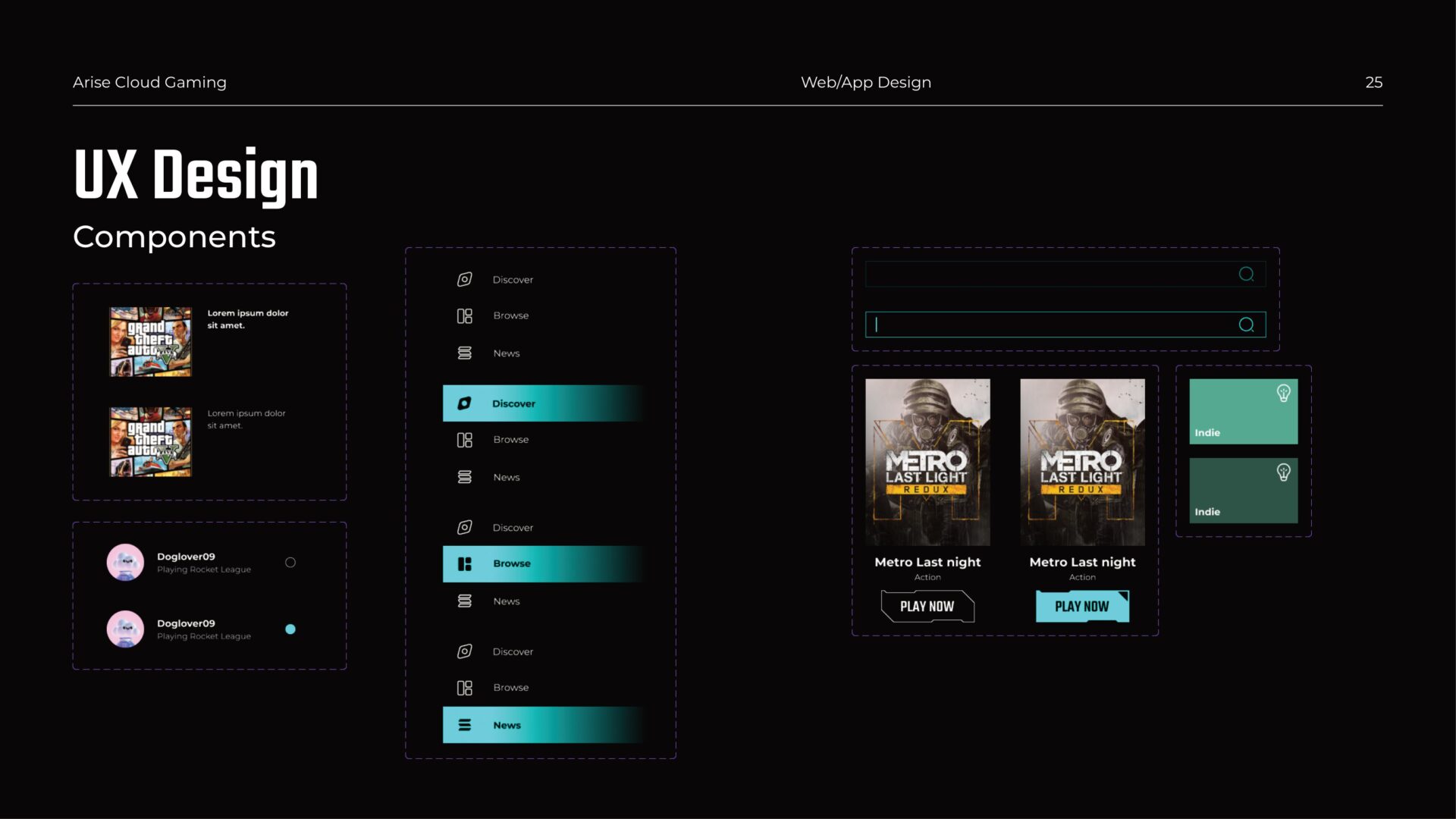Click the "Action" genre under second Metro card
Viewport: 1456px width, 819px height.
(x=1082, y=577)
